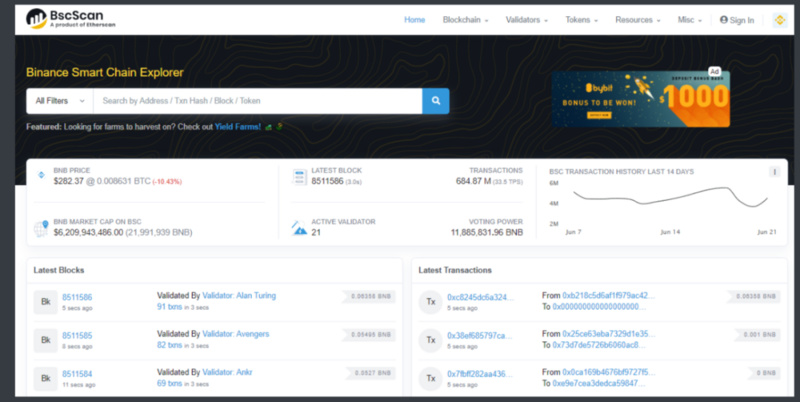Click the Binance logo icon in navbar
The height and width of the screenshot is (402, 800).
pos(778,20)
